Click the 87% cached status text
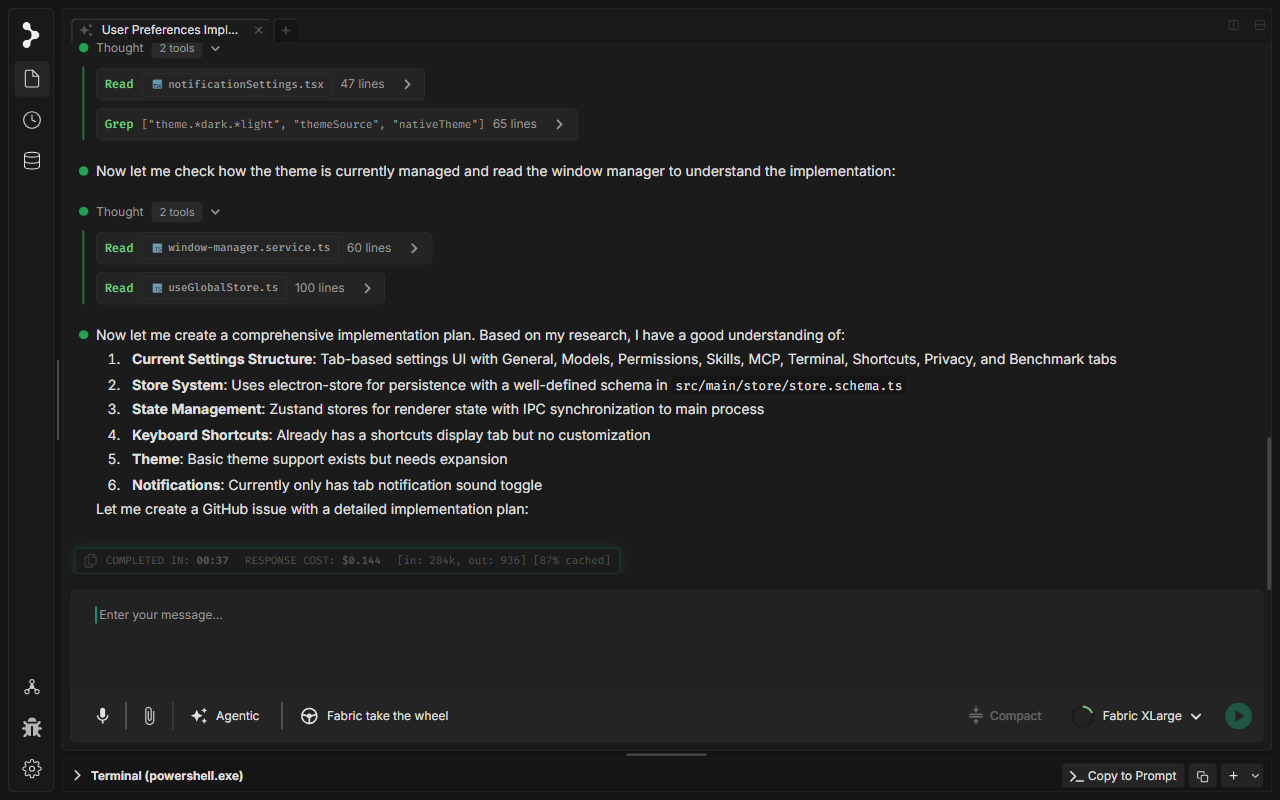The height and width of the screenshot is (800, 1280). (x=572, y=561)
